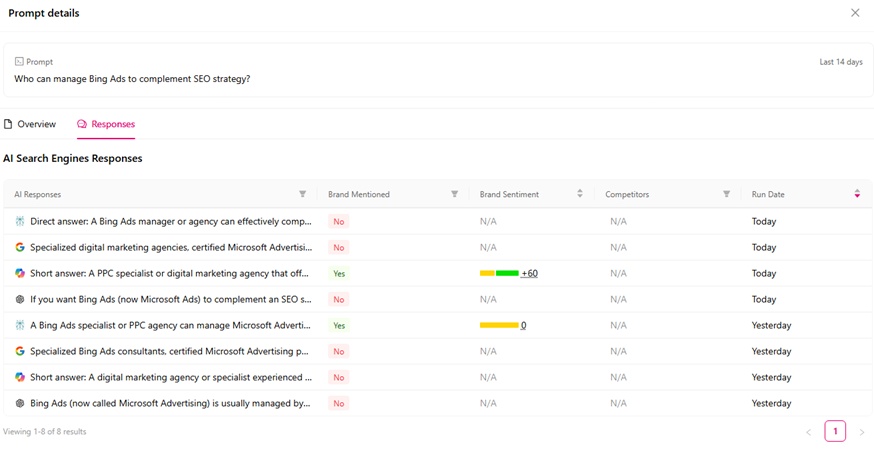Viewport: 874px width, 455px height.
Task: Click the Copilot icon on the PPC specialist row
Action: [20, 273]
